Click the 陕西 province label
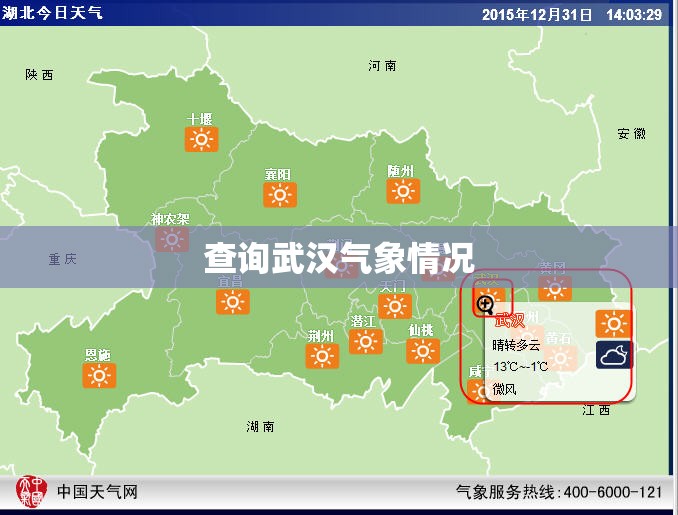The height and width of the screenshot is (515, 678). 39,75
